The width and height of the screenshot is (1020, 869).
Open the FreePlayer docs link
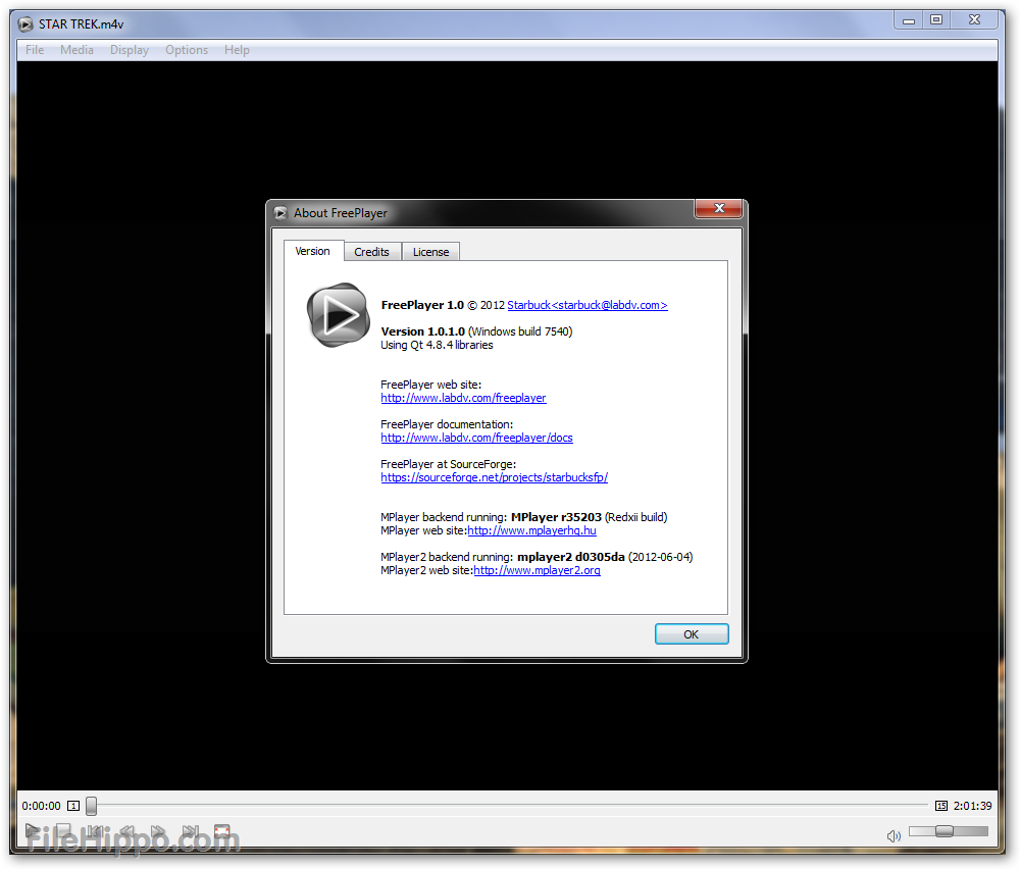tap(477, 438)
